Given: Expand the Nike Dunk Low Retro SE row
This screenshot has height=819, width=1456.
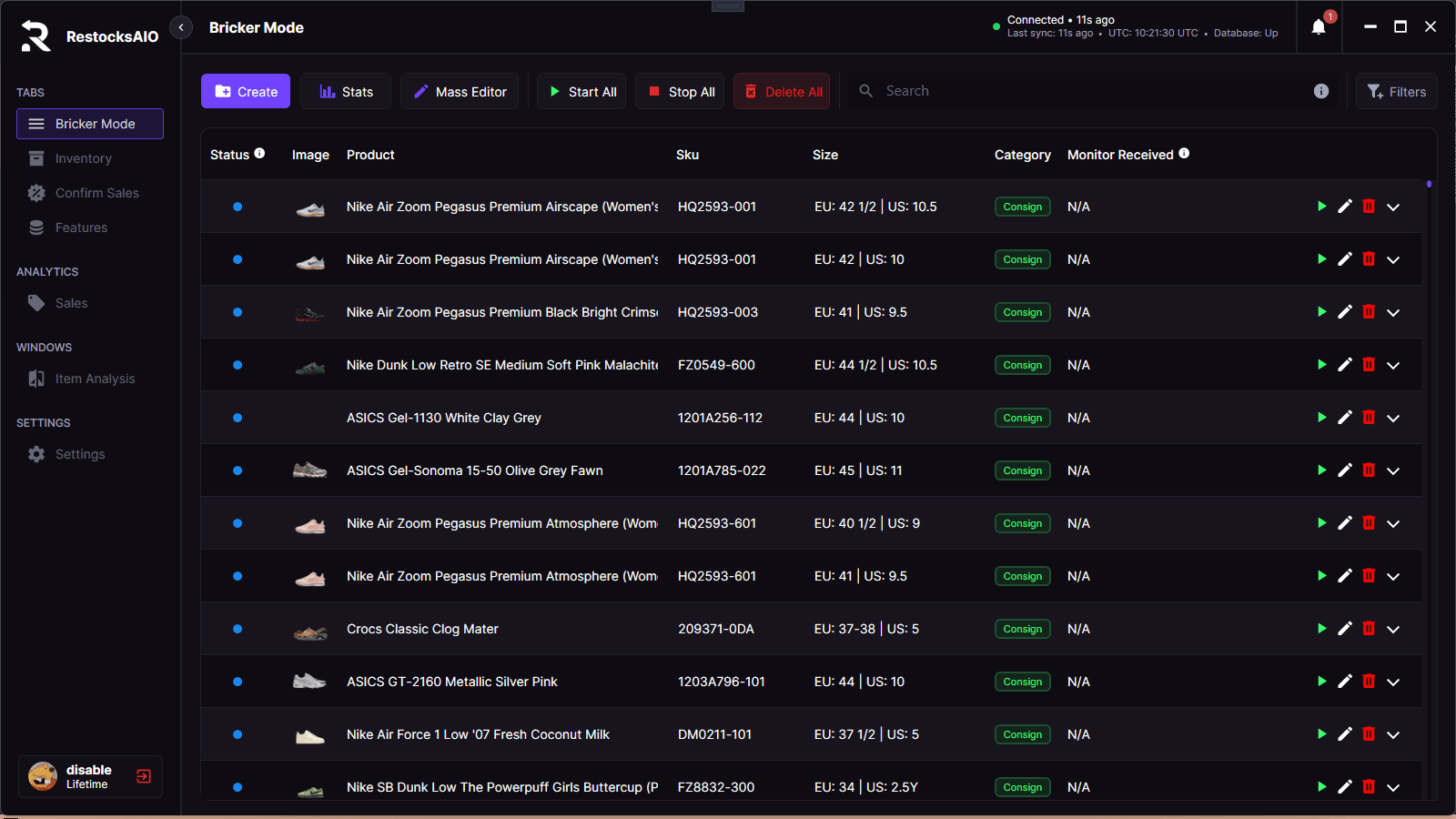Looking at the screenshot, I should coord(1393,365).
